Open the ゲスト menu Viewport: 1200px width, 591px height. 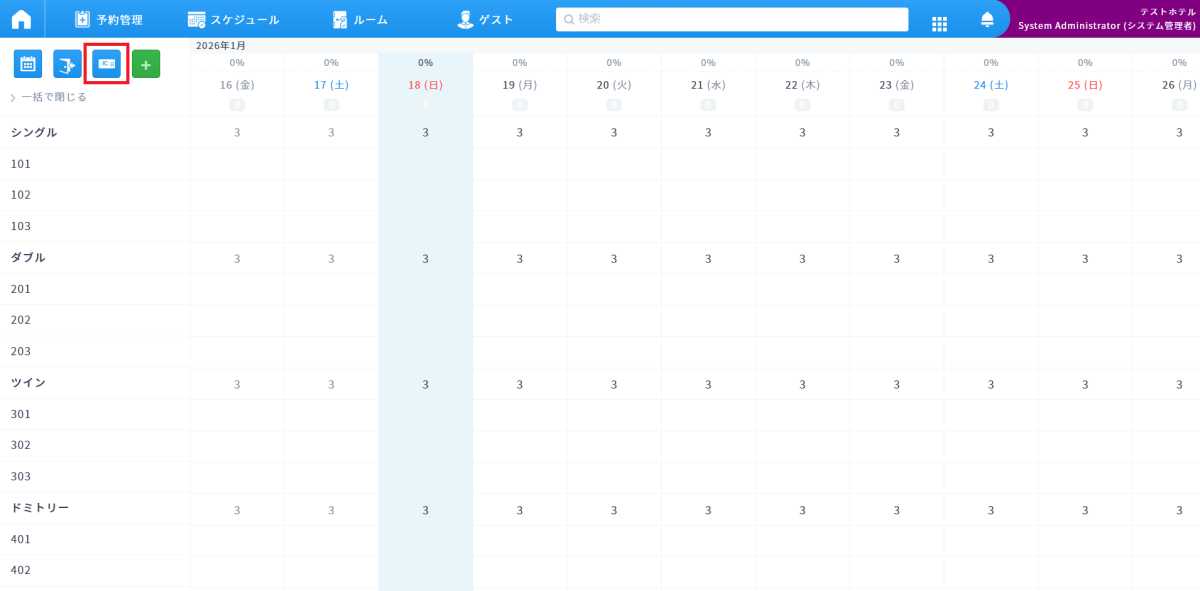(x=485, y=19)
